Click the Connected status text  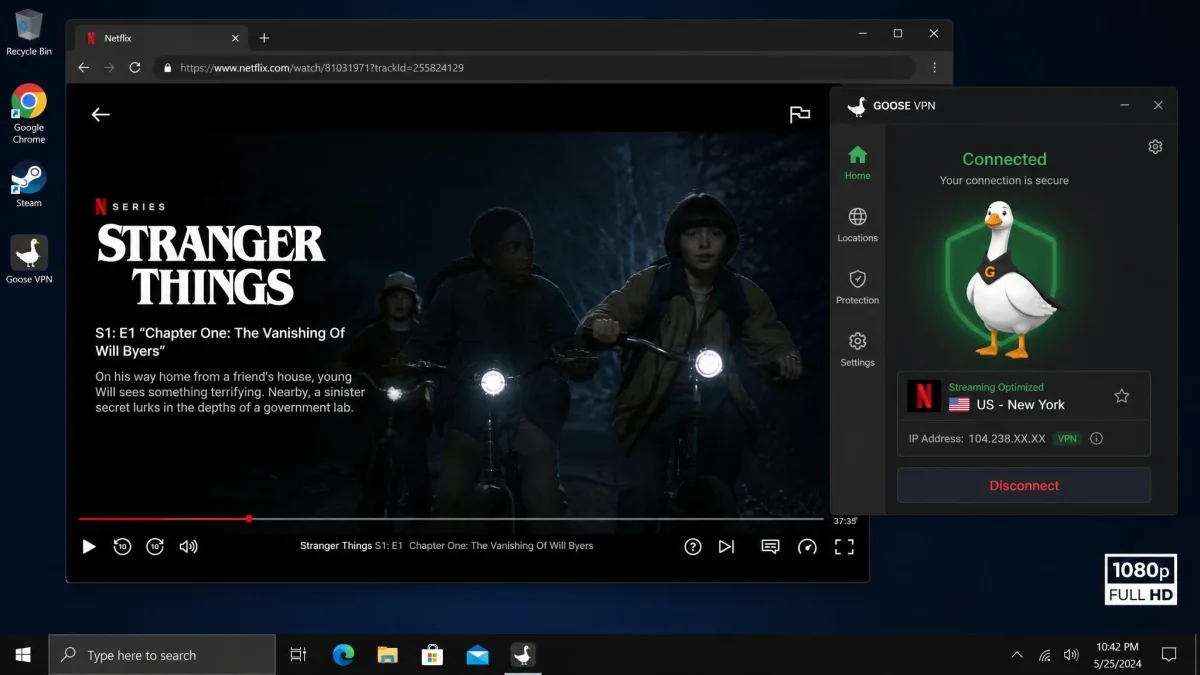tap(1004, 159)
